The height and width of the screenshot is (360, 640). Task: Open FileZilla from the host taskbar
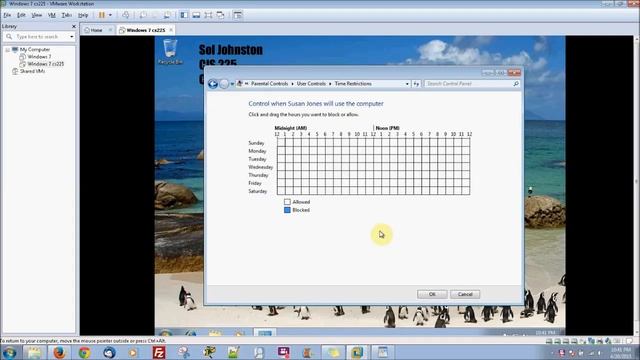point(159,352)
